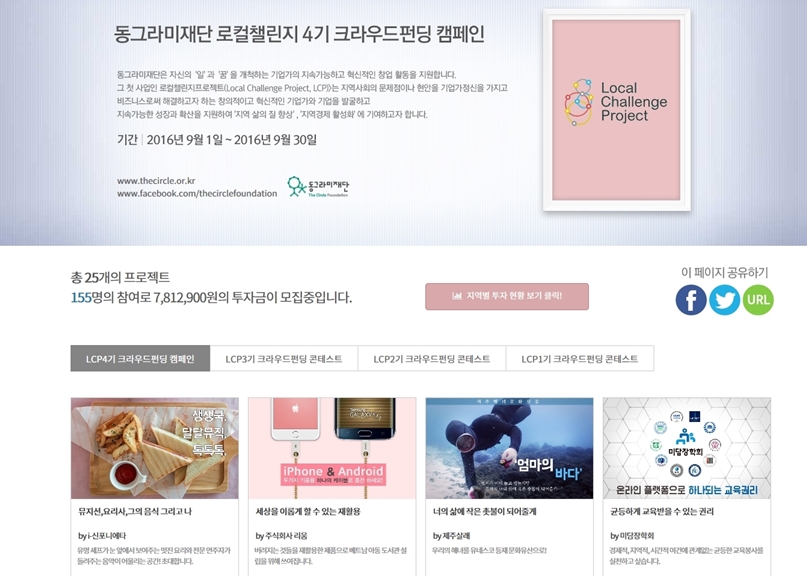This screenshot has width=807, height=576.
Task: Click the Local Challenge Project framed poster
Action: click(x=616, y=110)
